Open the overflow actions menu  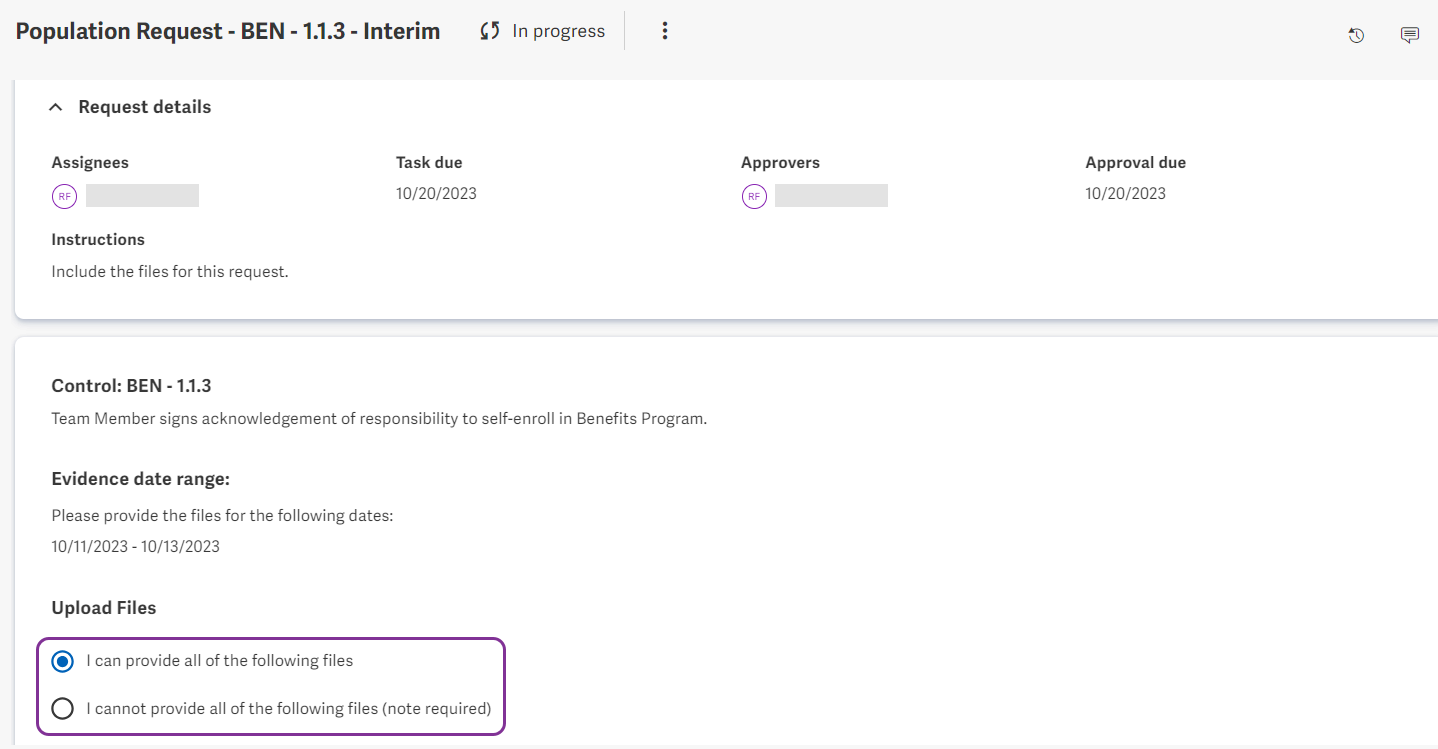[x=665, y=30]
